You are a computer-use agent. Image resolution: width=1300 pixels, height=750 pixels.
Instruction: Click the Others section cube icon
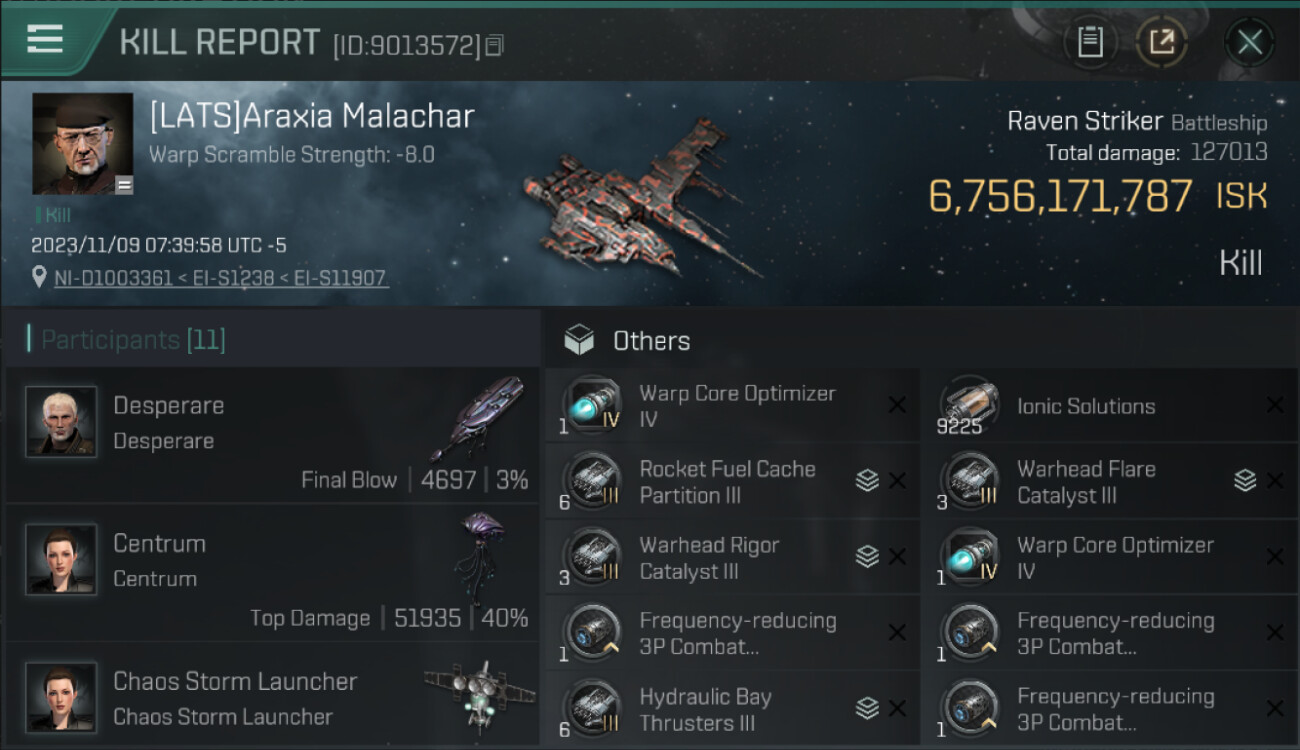point(579,341)
